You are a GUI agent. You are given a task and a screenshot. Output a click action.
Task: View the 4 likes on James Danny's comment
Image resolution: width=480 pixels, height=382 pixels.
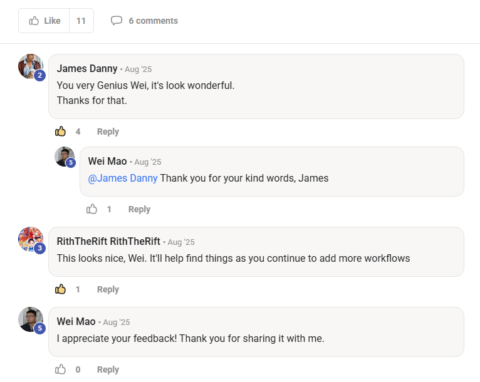click(x=78, y=132)
